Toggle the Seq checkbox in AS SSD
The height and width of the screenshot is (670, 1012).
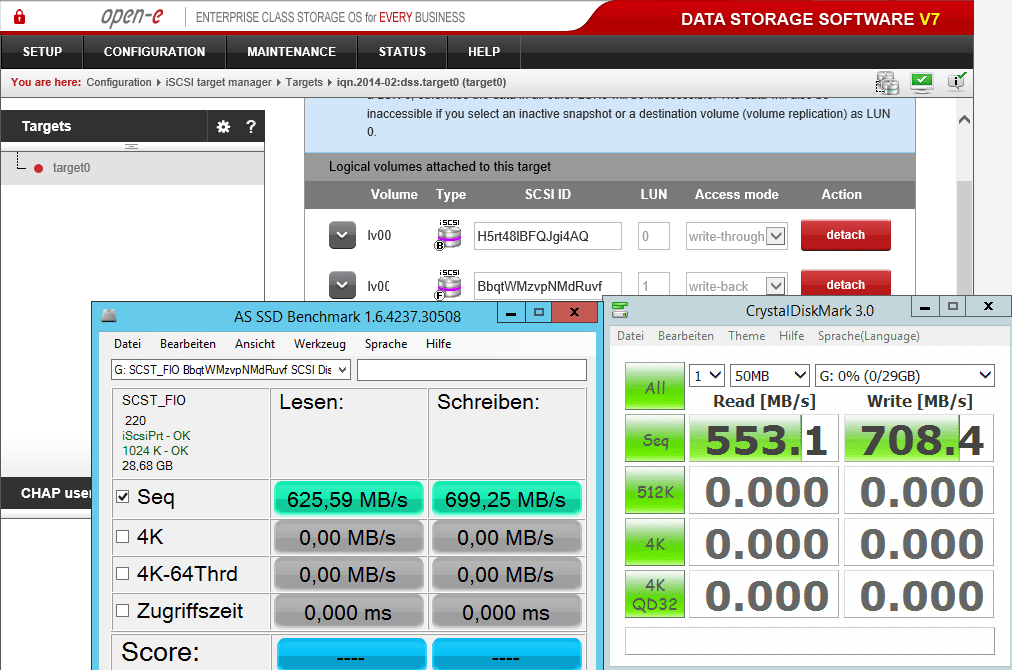(x=123, y=496)
